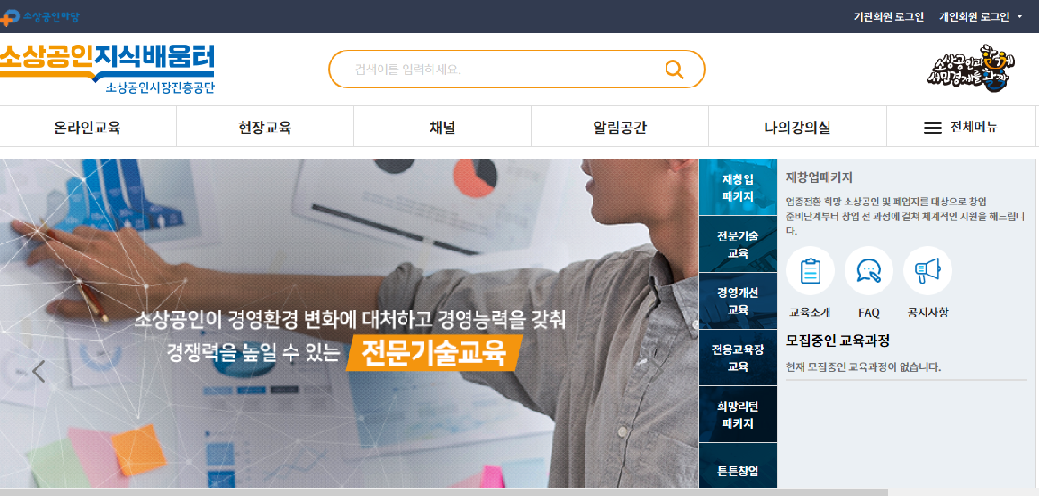Open the 공지사항 megaphone icon
Image resolution: width=1039 pixels, height=496 pixels.
(x=927, y=271)
